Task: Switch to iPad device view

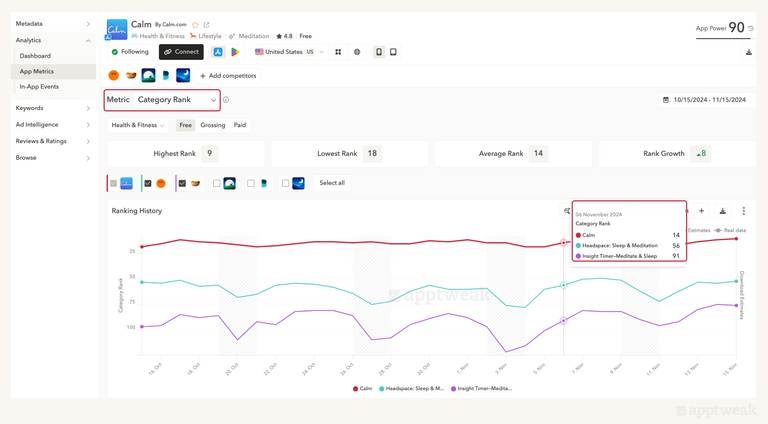Action: click(393, 52)
